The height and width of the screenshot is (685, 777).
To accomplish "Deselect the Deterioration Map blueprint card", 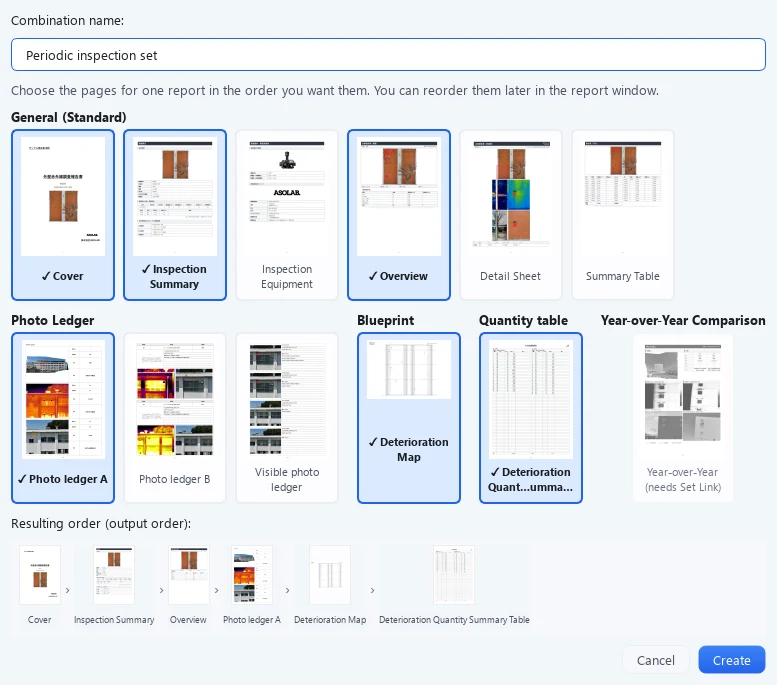I will pos(409,418).
